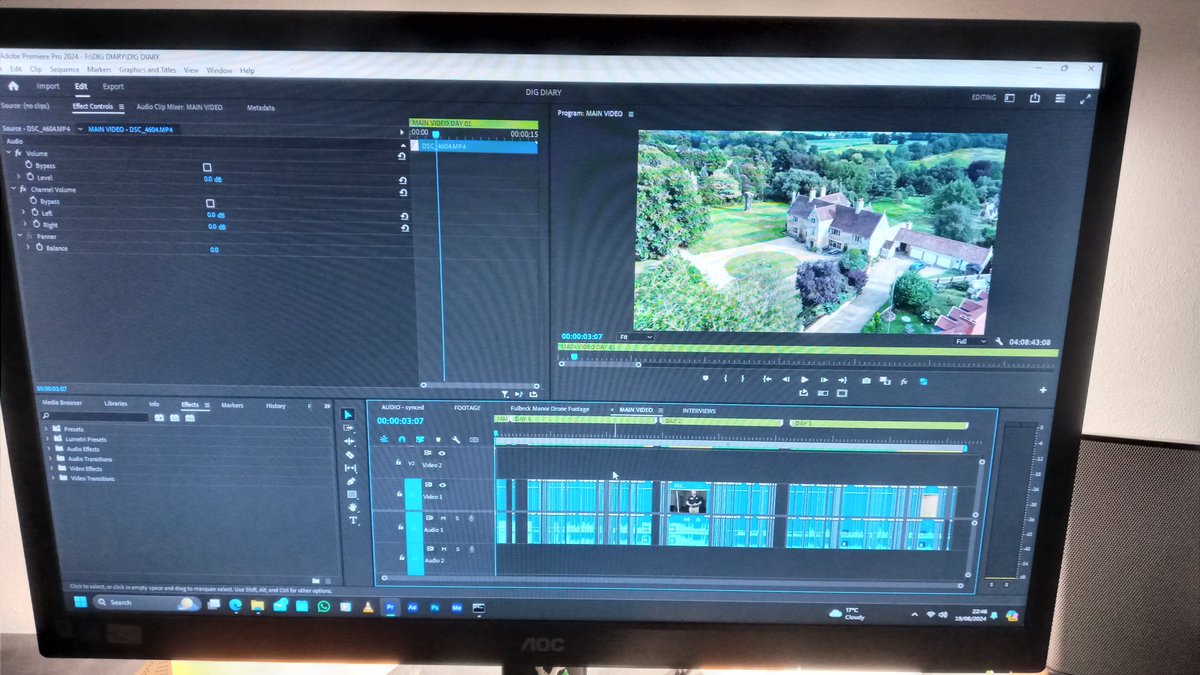Expand the Right channel parameter
Viewport: 1200px width, 675px height.
point(24,225)
